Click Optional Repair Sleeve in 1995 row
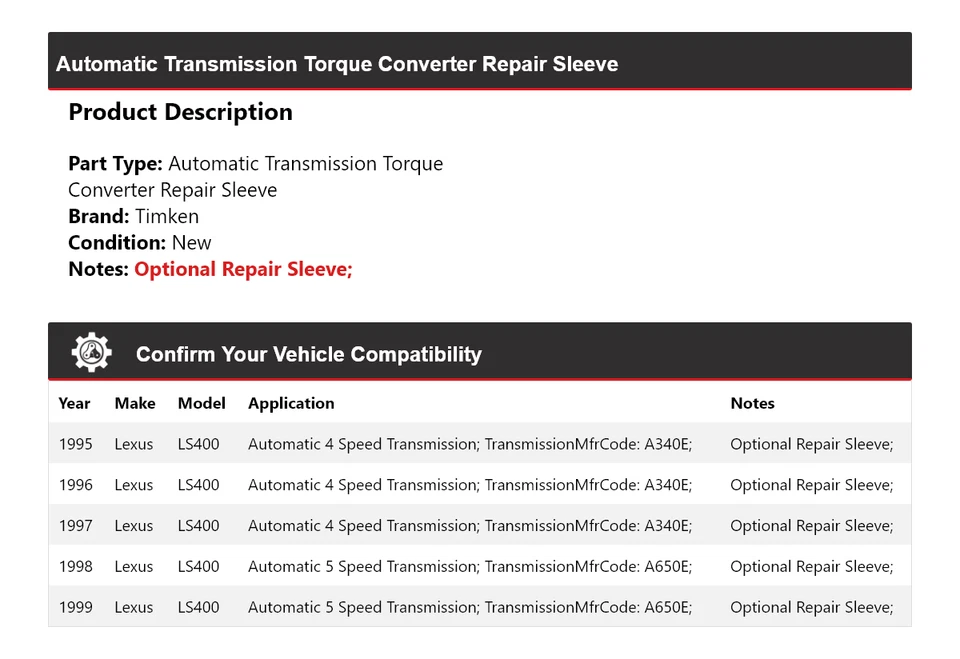Image resolution: width=960 pixels, height=659 pixels. (x=812, y=444)
